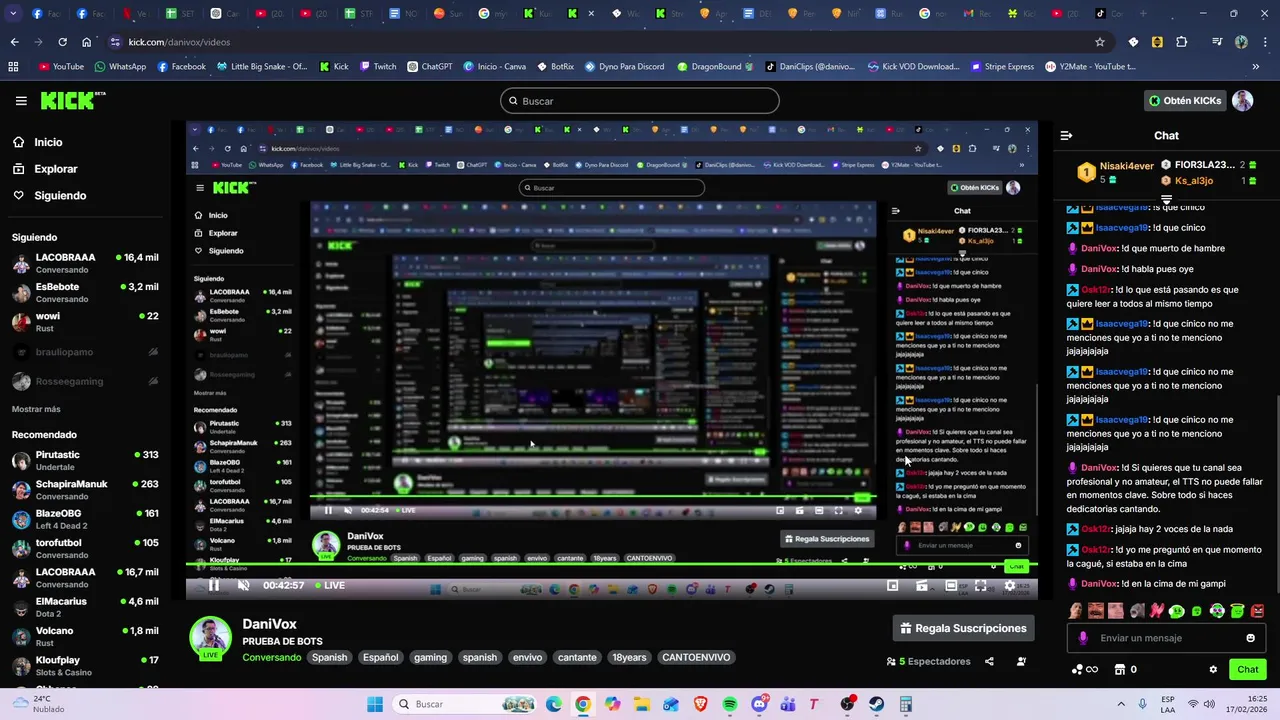This screenshot has height=720, width=1280.
Task: Click the microphone icon in chat input
Action: (1083, 638)
